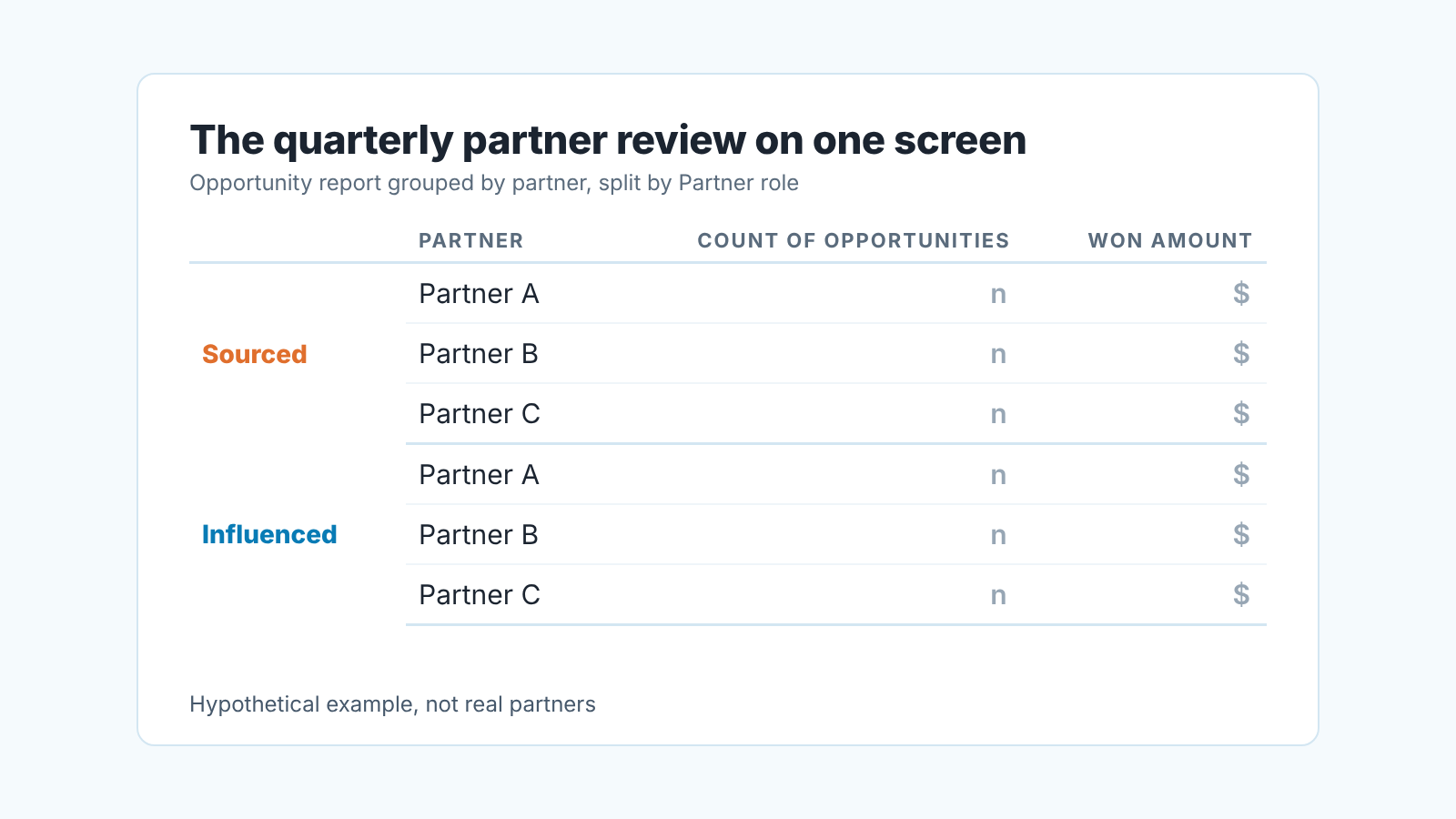The width and height of the screenshot is (1456, 819).
Task: Click Partner A in the Sourced group
Action: (479, 294)
